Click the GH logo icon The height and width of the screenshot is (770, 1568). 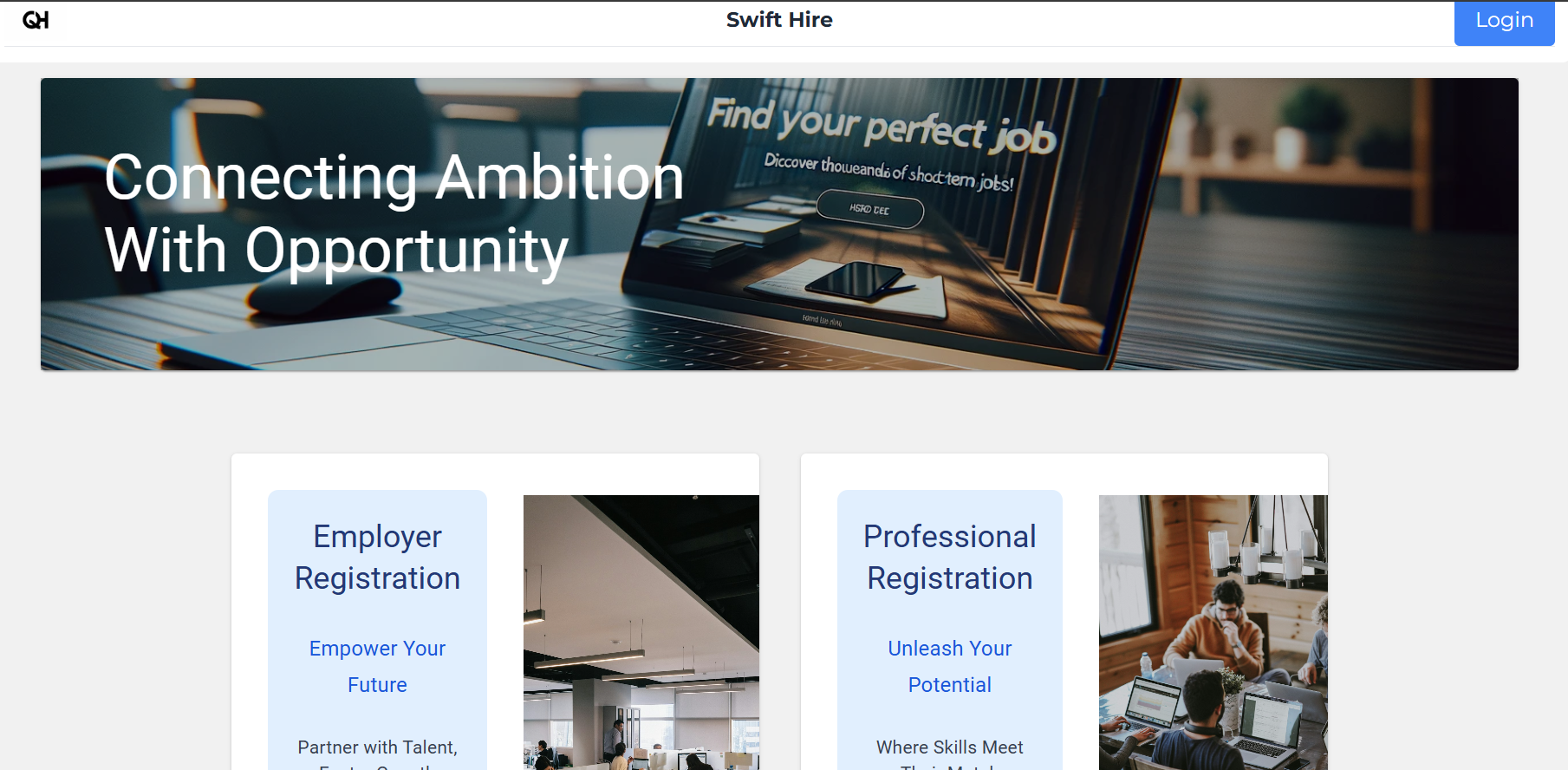36,20
